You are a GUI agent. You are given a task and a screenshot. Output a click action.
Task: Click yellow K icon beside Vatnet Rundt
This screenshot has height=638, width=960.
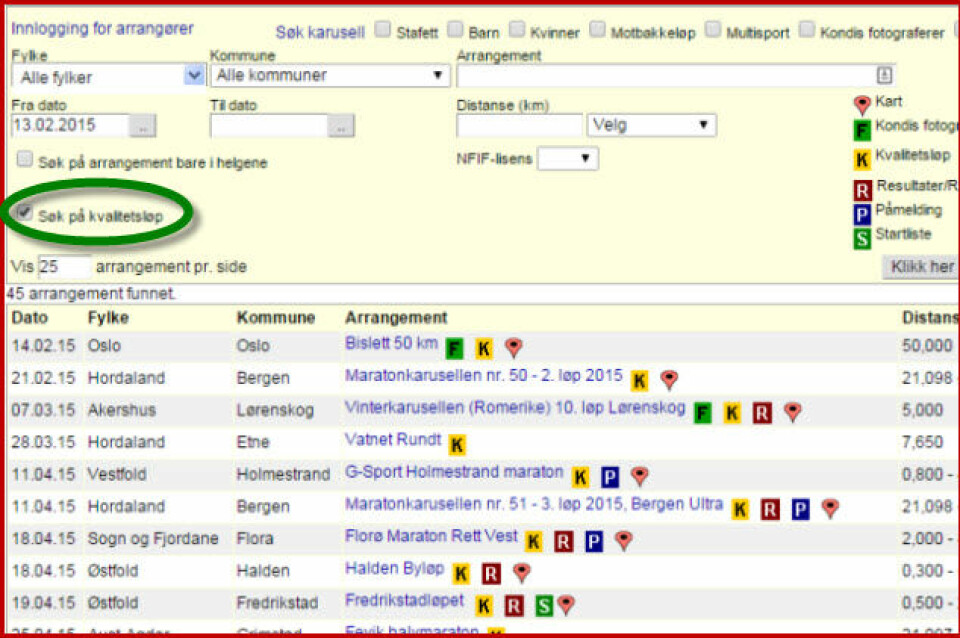(x=458, y=445)
